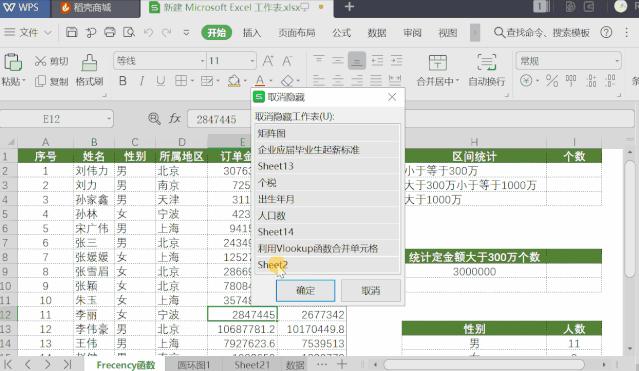This screenshot has height=371, width=639.
Task: Click the Save icon in quick toolbar
Action: click(71, 32)
